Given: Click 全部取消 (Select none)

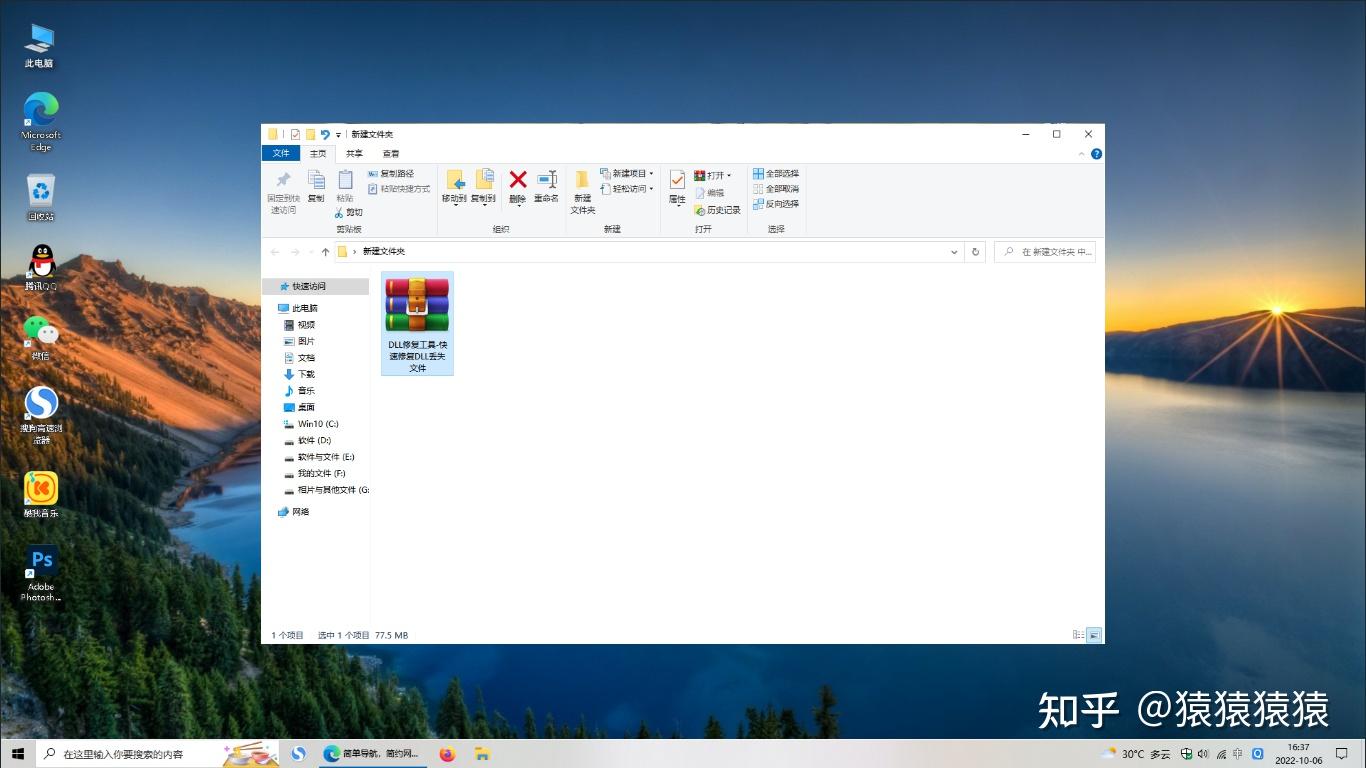Looking at the screenshot, I should 776,189.
